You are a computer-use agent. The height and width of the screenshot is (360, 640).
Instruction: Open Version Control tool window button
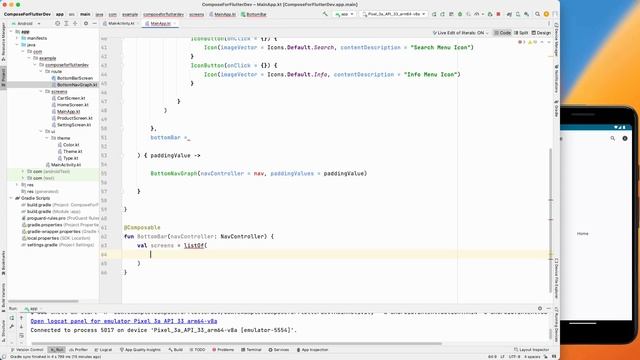click(27, 350)
